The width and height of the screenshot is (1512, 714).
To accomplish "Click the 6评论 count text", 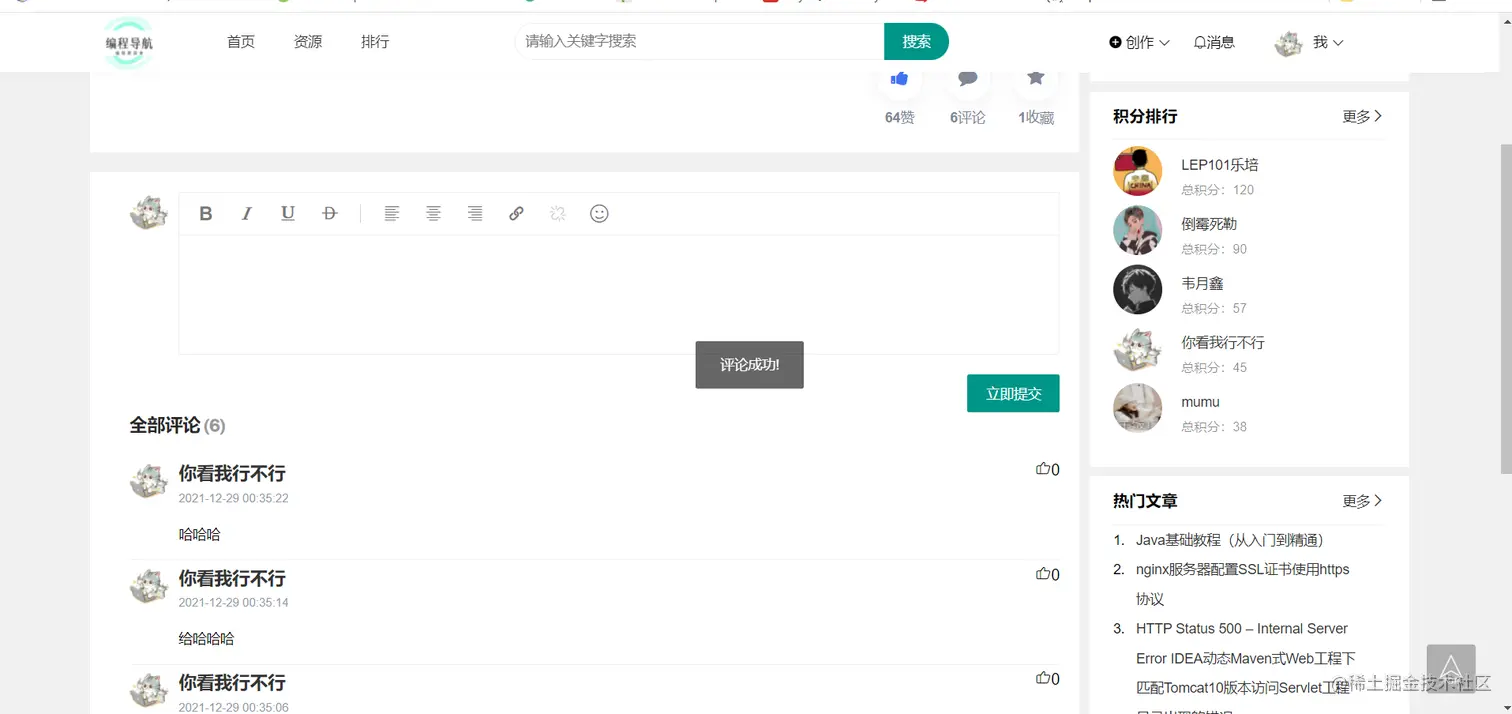I will (x=967, y=117).
